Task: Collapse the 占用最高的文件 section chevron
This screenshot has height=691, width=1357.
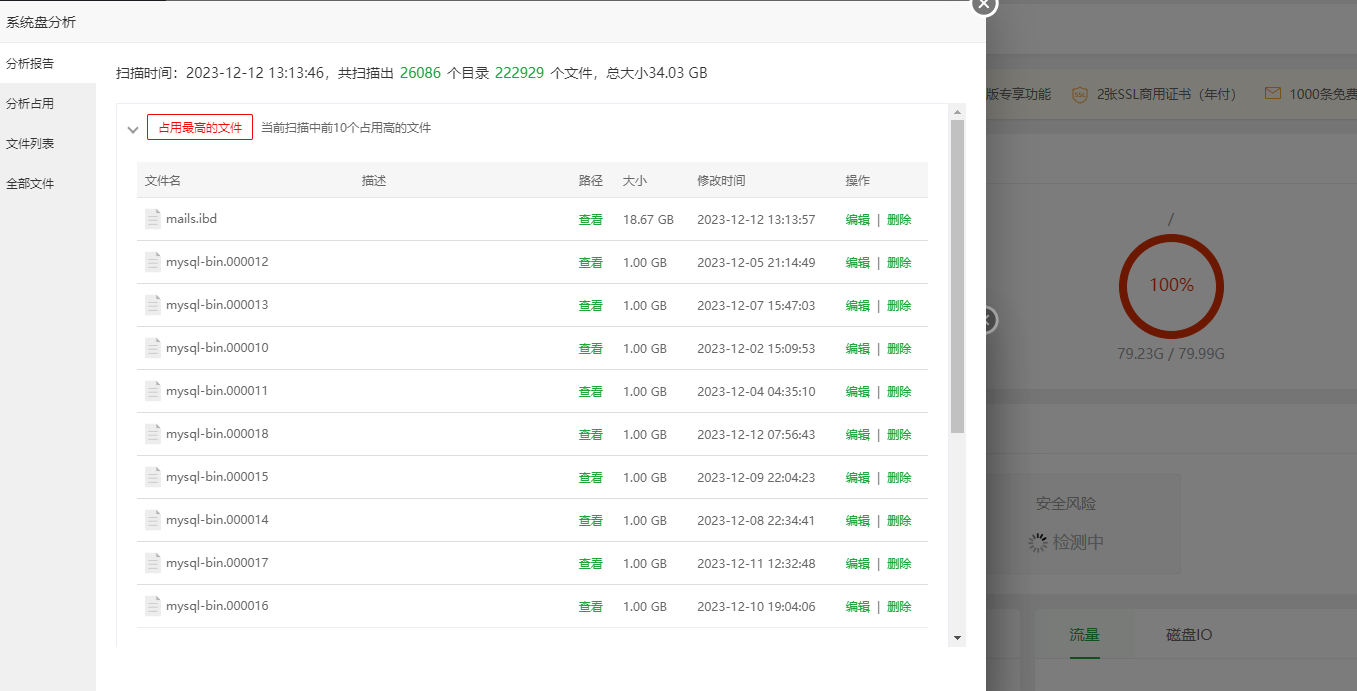Action: tap(133, 129)
